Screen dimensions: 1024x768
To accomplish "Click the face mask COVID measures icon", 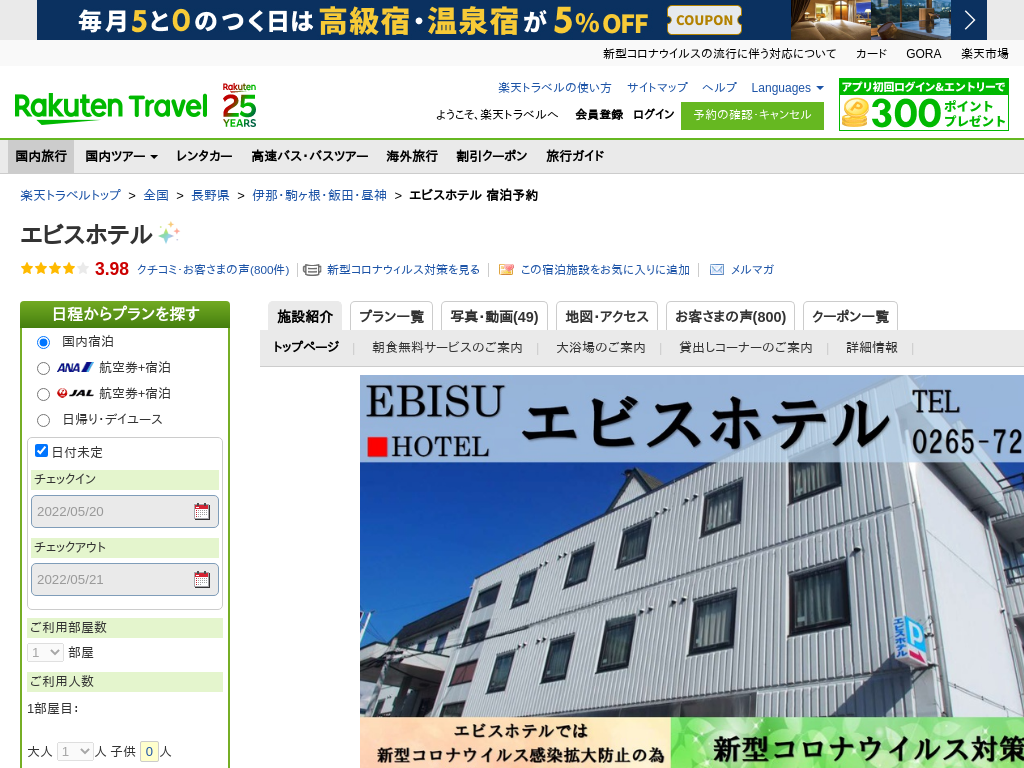I will (312, 270).
